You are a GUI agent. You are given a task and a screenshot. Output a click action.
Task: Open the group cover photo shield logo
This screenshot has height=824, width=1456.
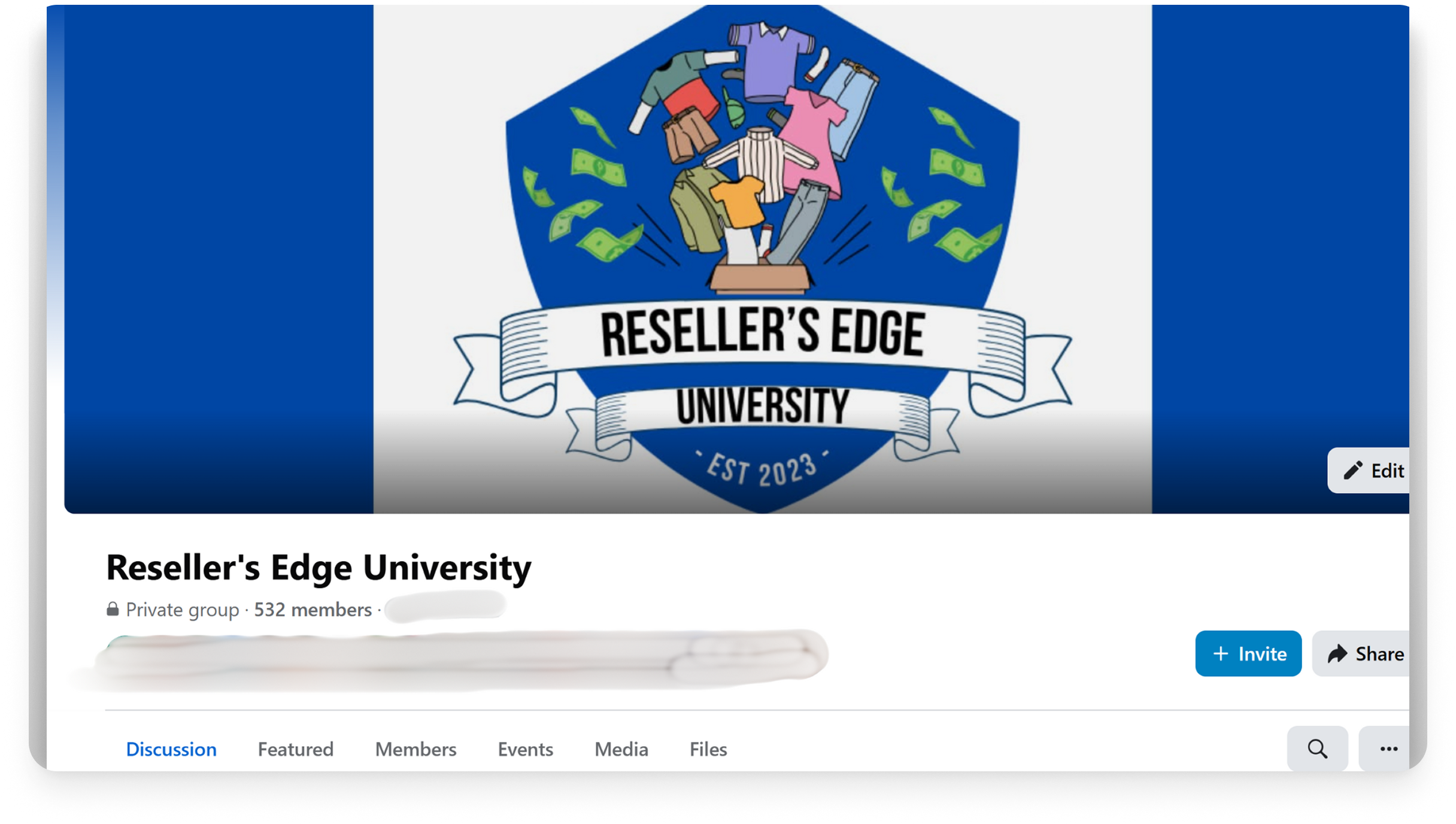click(762, 259)
